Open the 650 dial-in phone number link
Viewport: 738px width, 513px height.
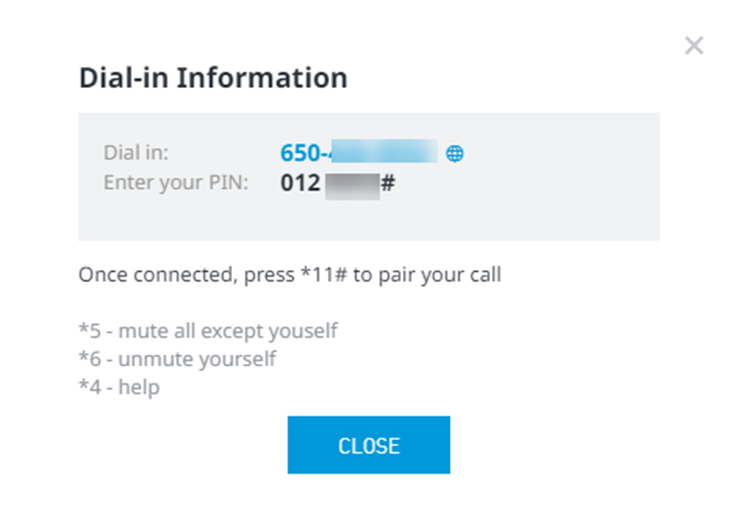pyautogui.click(x=359, y=152)
